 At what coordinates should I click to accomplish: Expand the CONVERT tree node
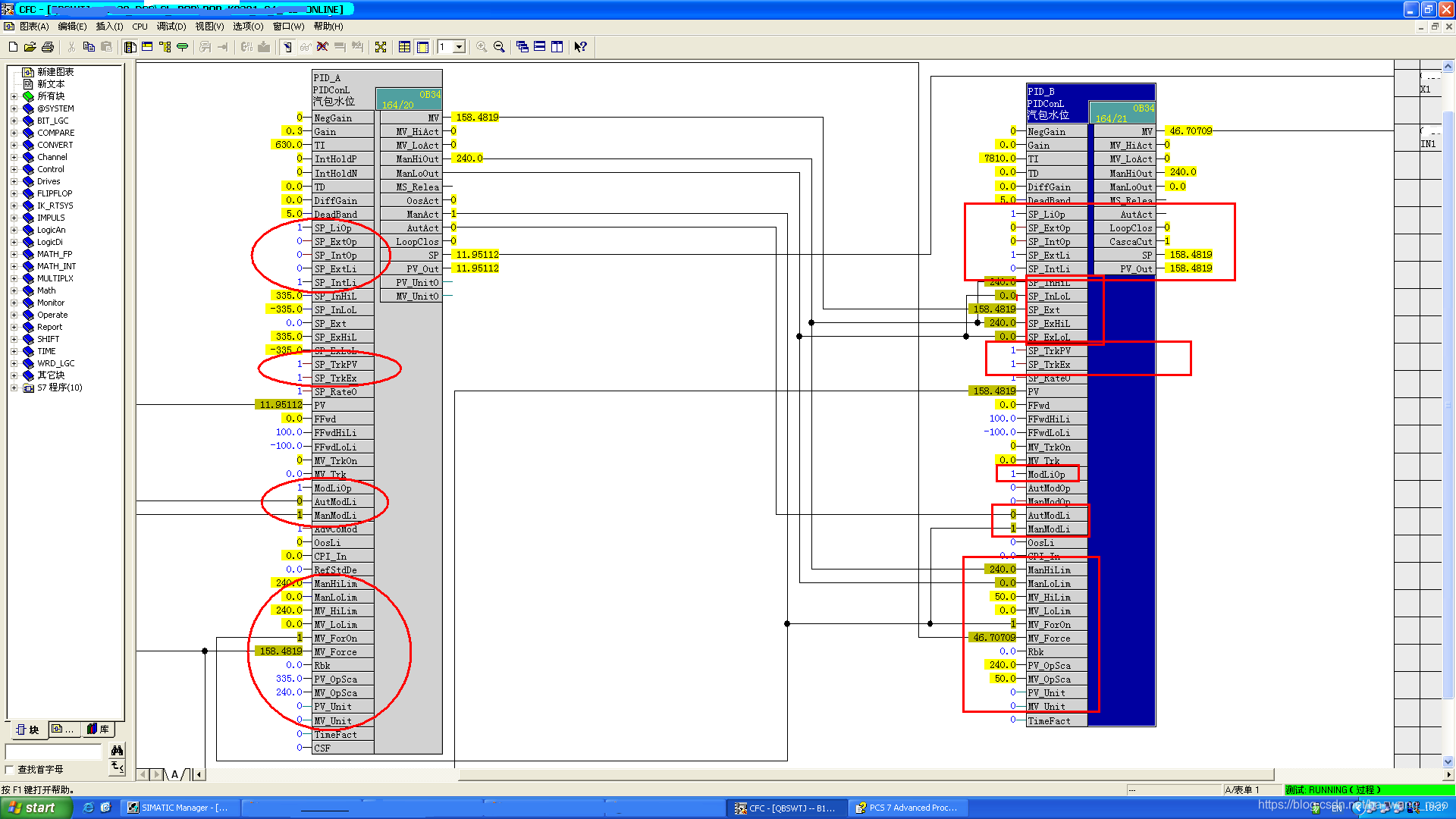14,145
